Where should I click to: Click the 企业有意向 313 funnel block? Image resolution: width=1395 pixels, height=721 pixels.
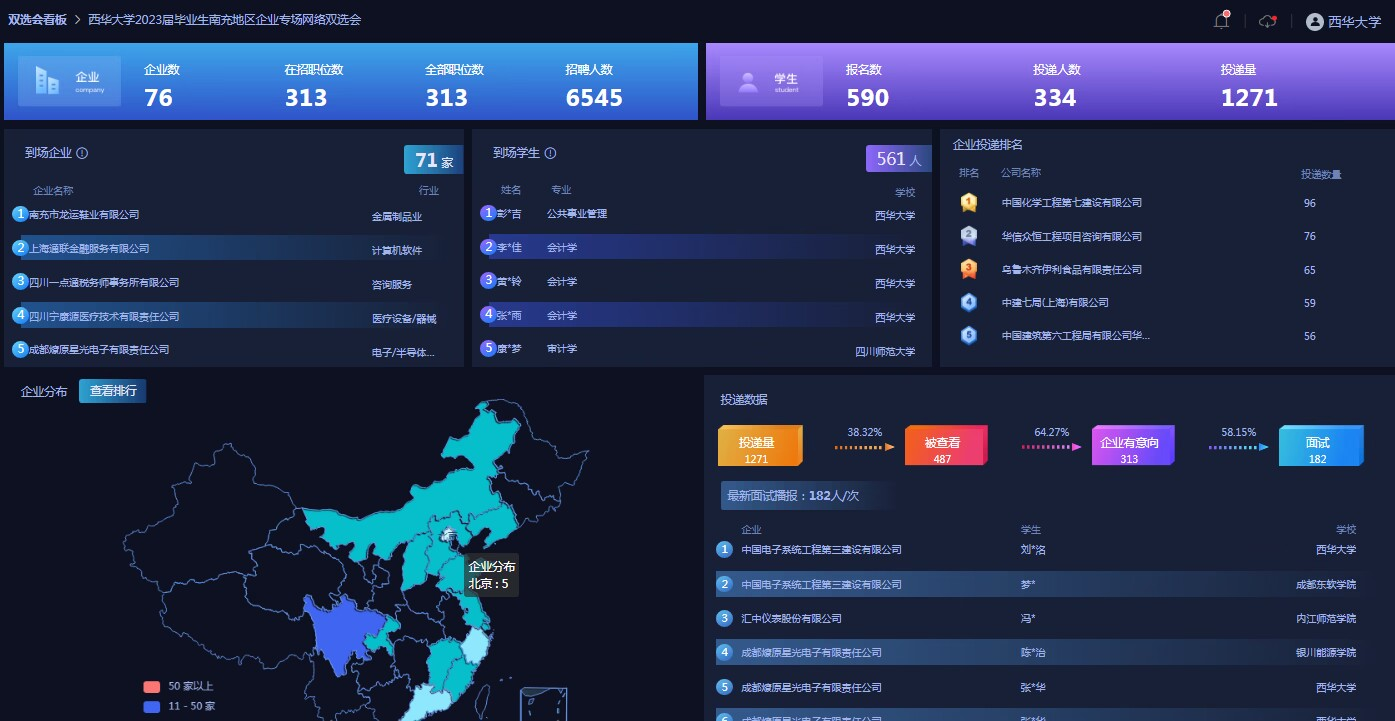[x=1132, y=446]
